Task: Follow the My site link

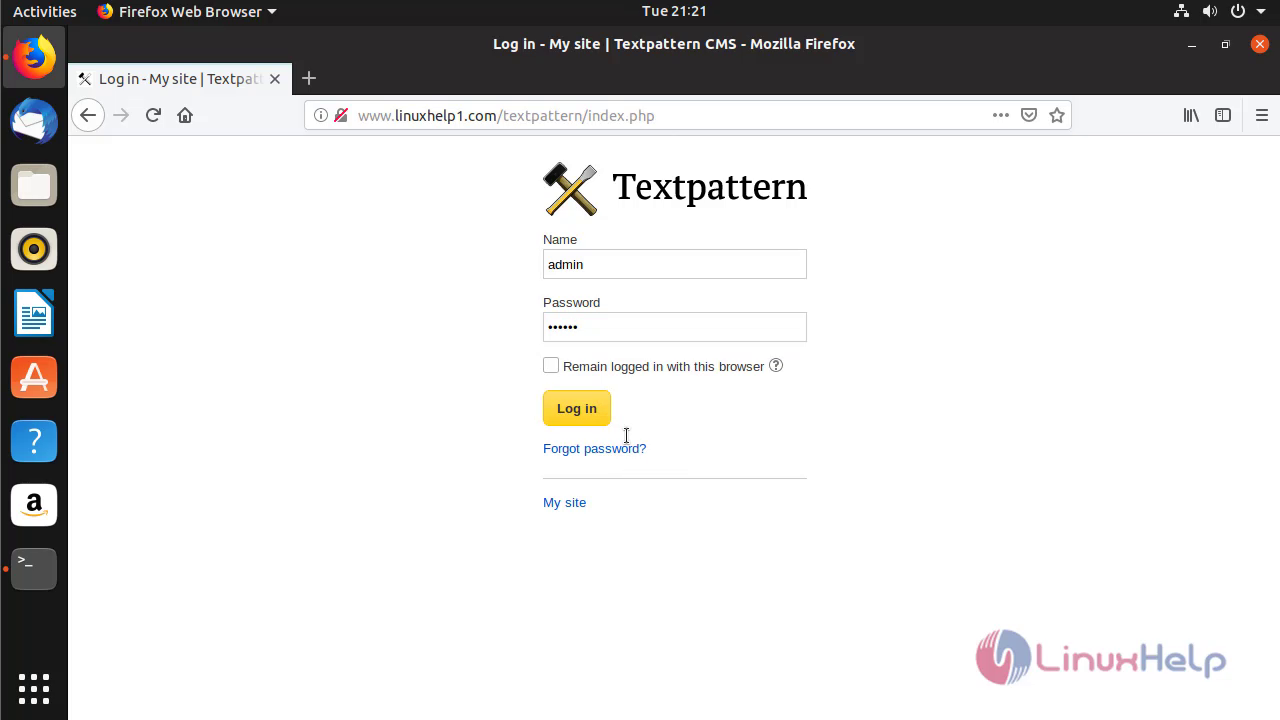Action: [564, 502]
